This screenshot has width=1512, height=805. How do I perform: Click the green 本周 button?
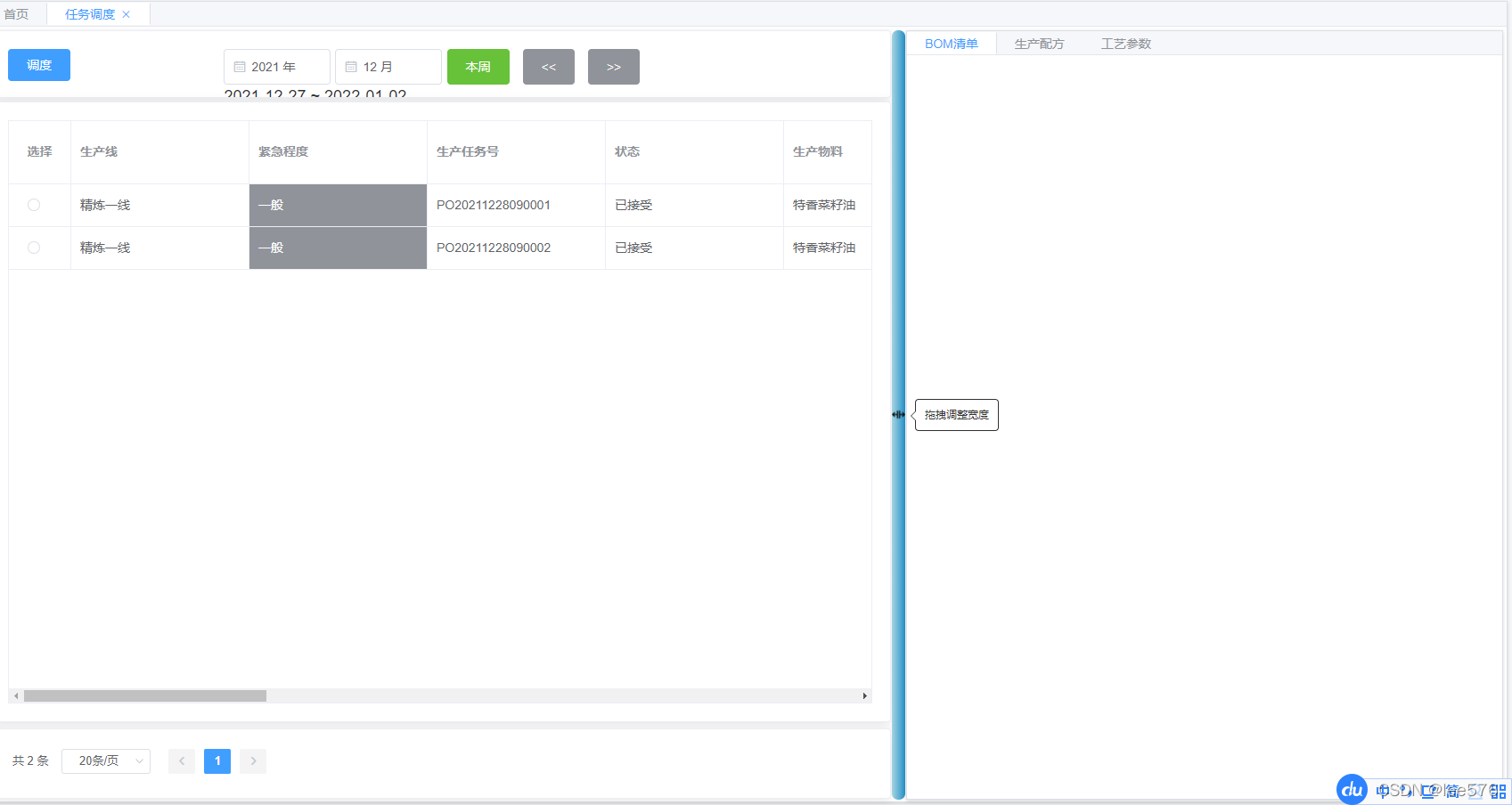tap(478, 67)
